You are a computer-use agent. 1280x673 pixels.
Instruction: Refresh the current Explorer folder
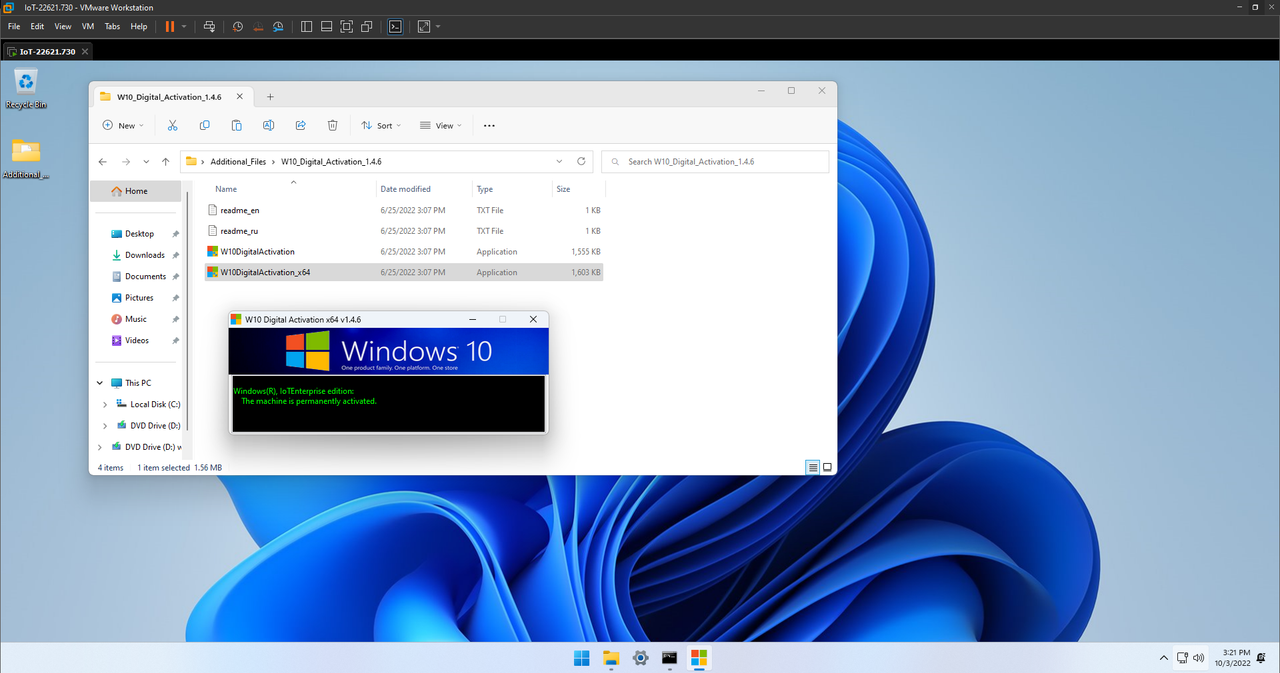pyautogui.click(x=582, y=161)
